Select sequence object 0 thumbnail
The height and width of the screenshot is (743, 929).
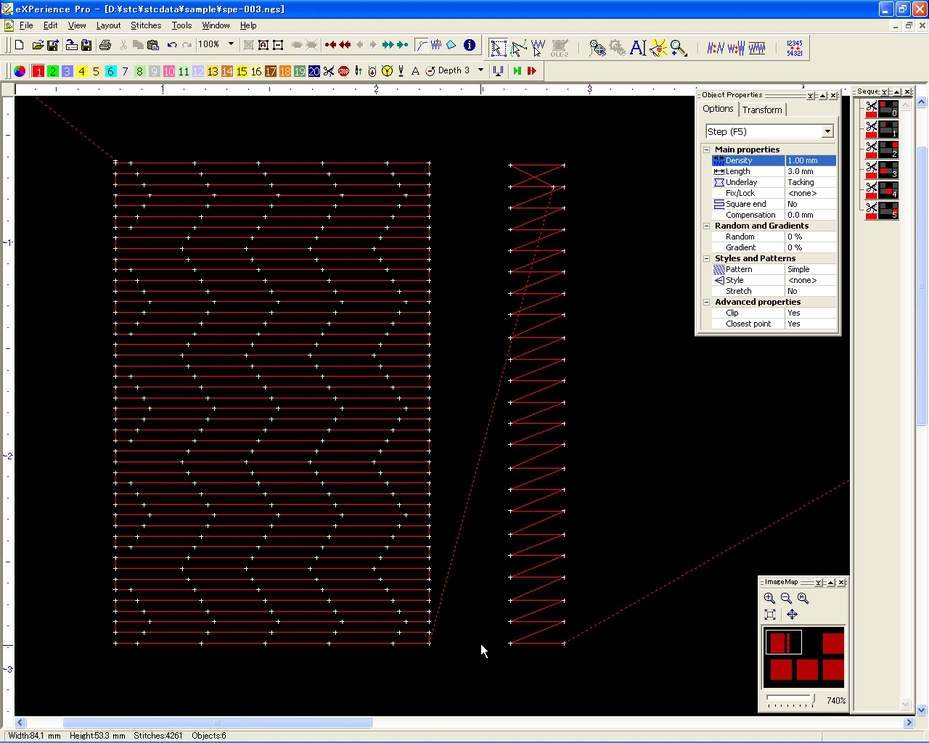click(x=888, y=108)
